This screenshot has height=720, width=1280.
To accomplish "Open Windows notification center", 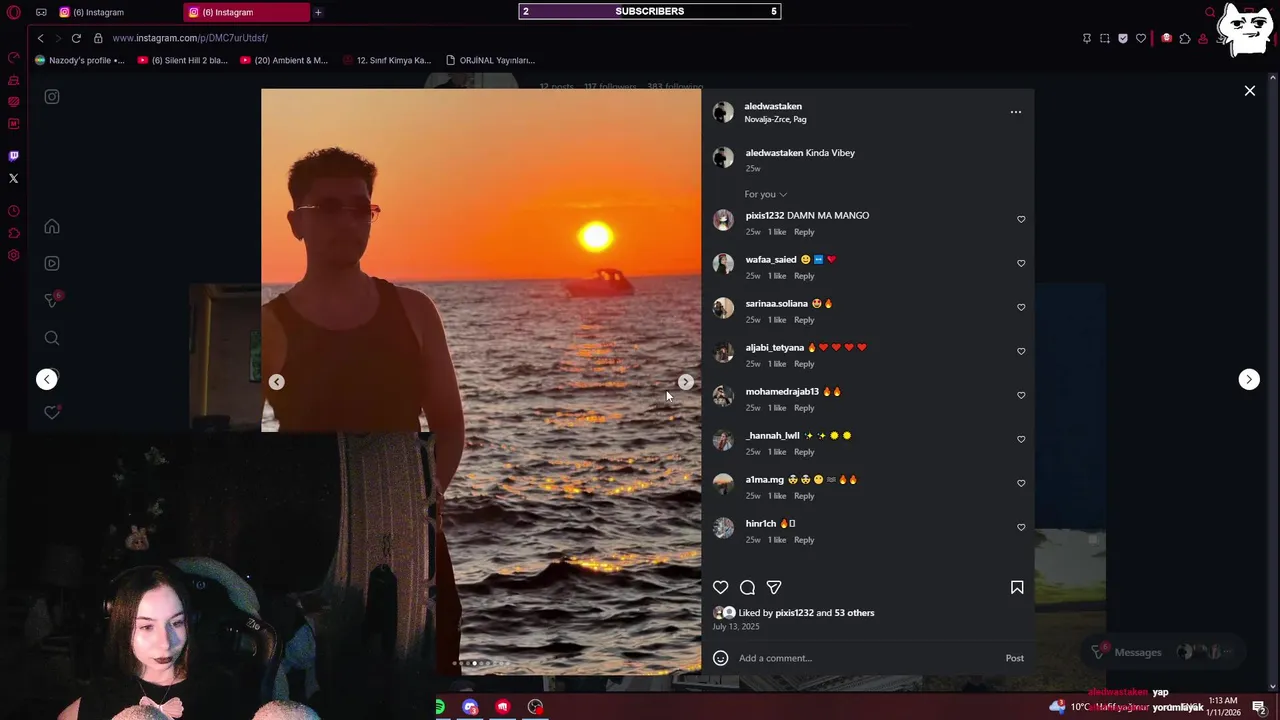I will 1259,707.
